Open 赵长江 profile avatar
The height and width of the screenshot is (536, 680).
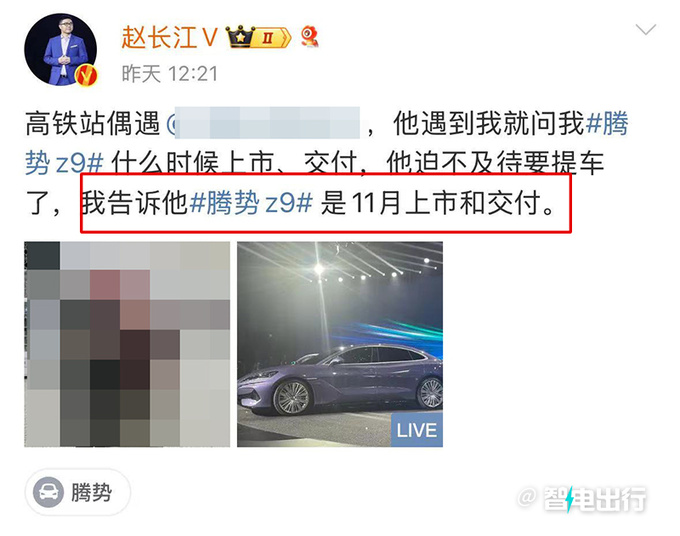tap(60, 49)
